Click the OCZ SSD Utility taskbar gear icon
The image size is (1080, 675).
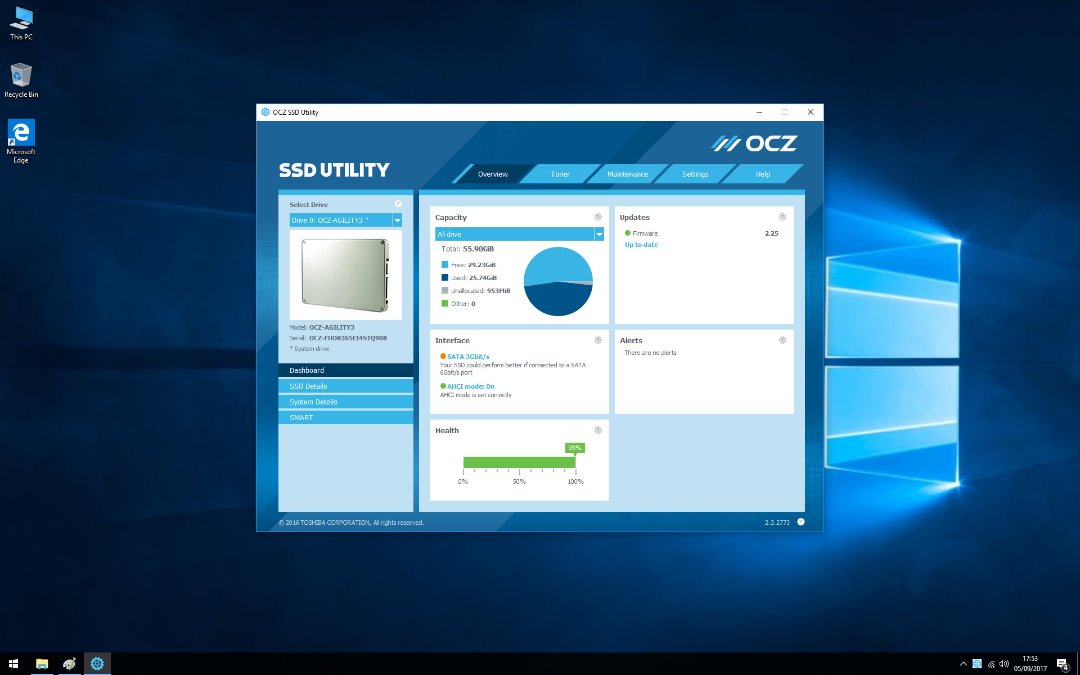[97, 664]
